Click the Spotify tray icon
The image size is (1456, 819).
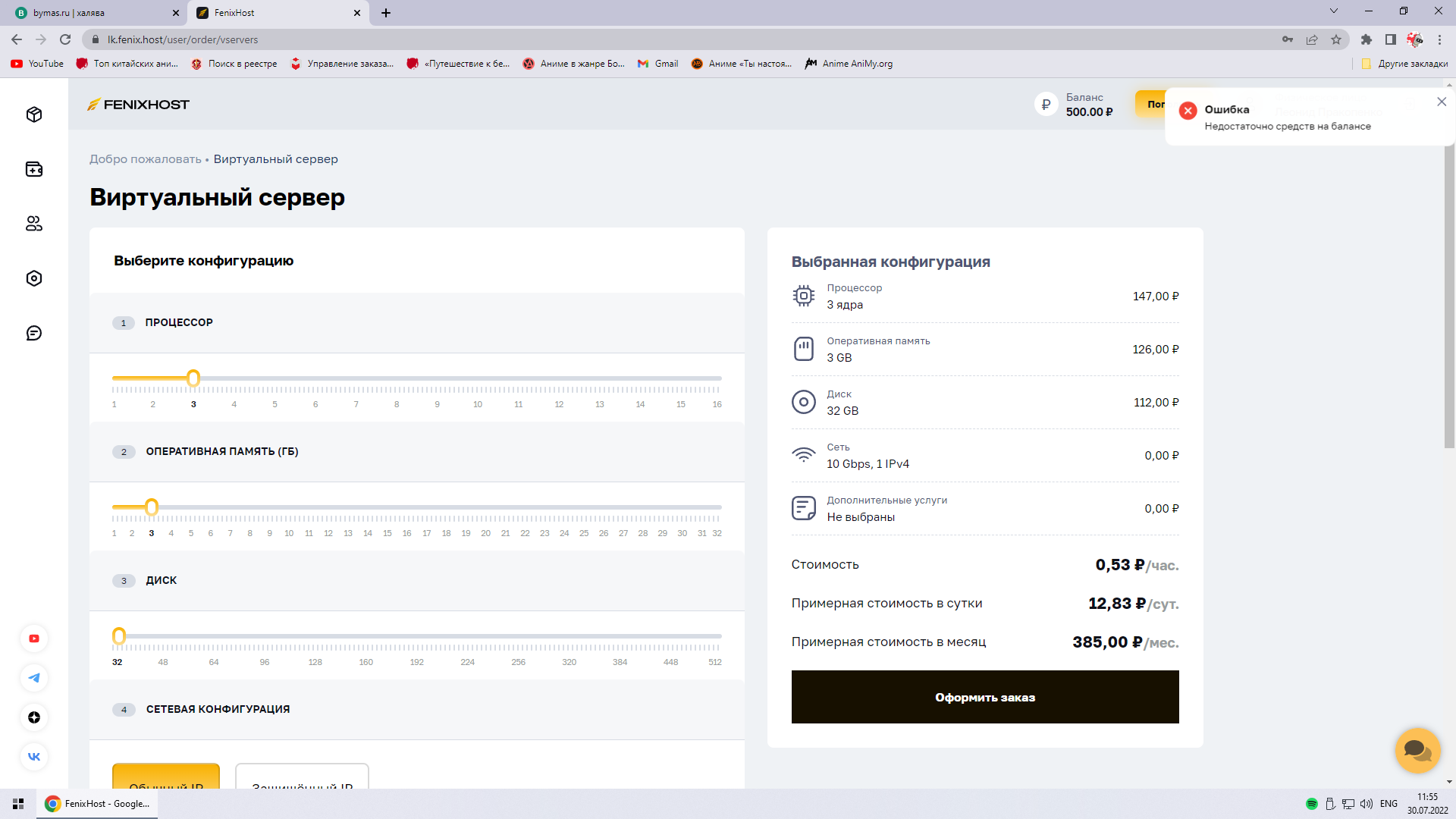point(1311,804)
